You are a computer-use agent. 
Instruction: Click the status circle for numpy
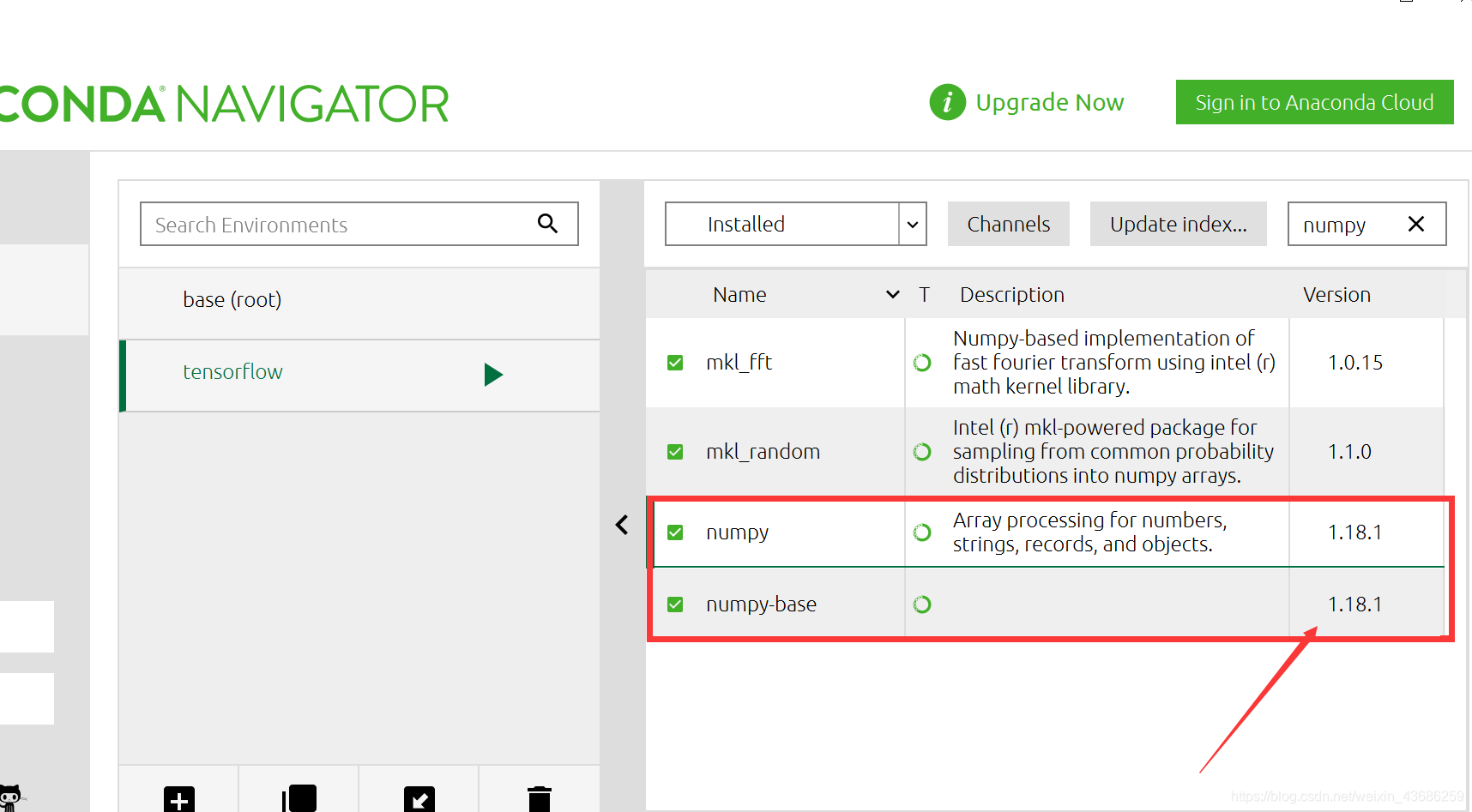point(922,532)
